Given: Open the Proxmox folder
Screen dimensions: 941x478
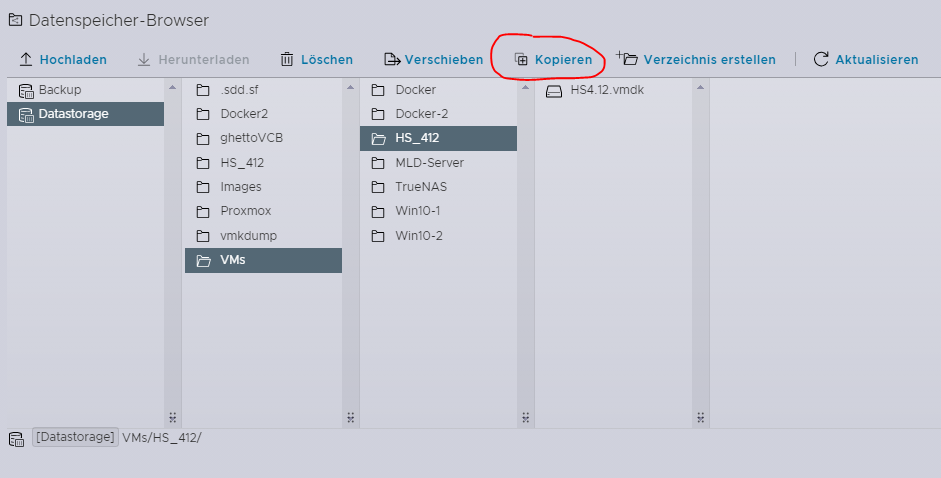Looking at the screenshot, I should pyautogui.click(x=245, y=211).
